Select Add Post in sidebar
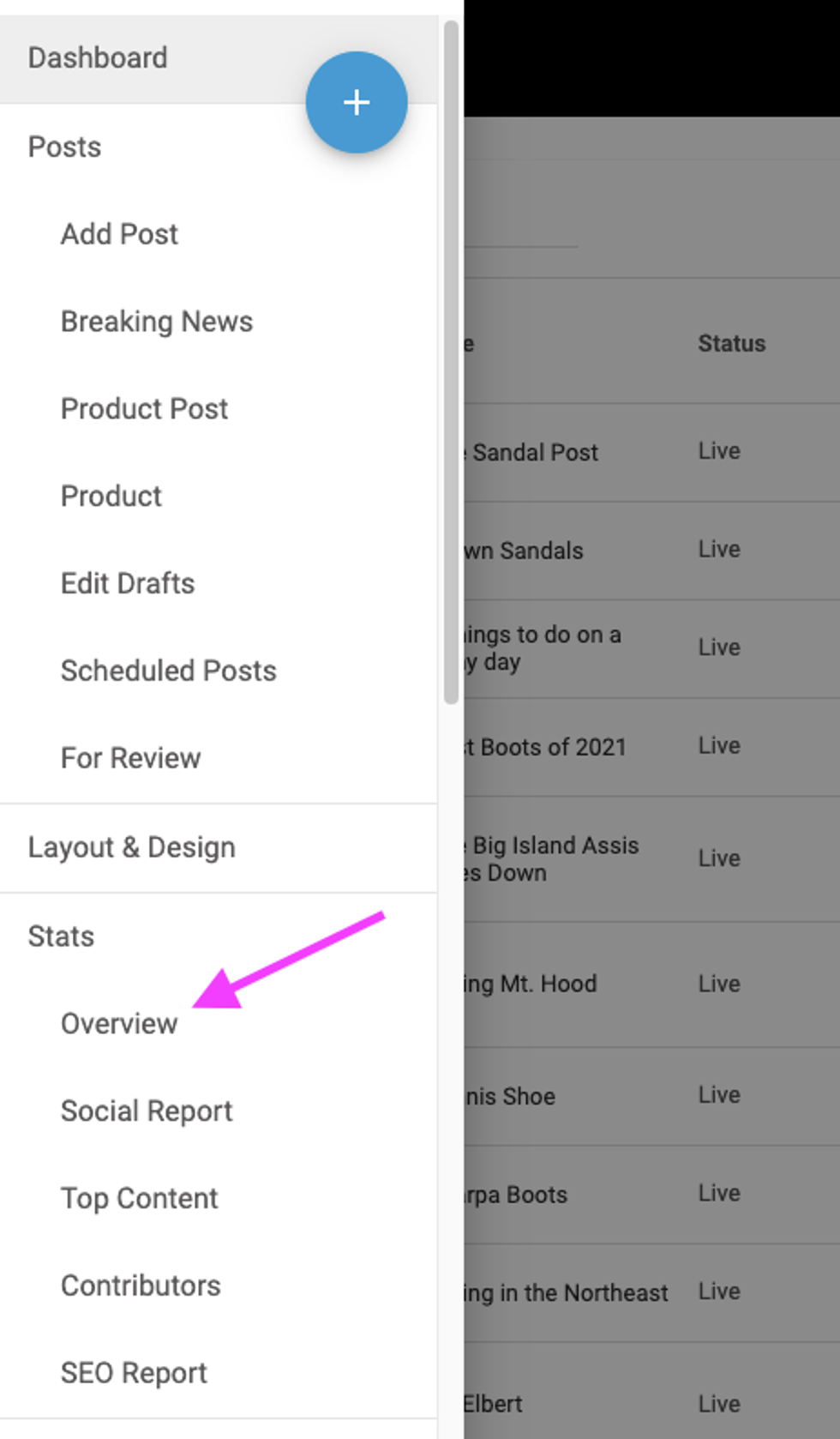The image size is (840, 1439). 119,234
